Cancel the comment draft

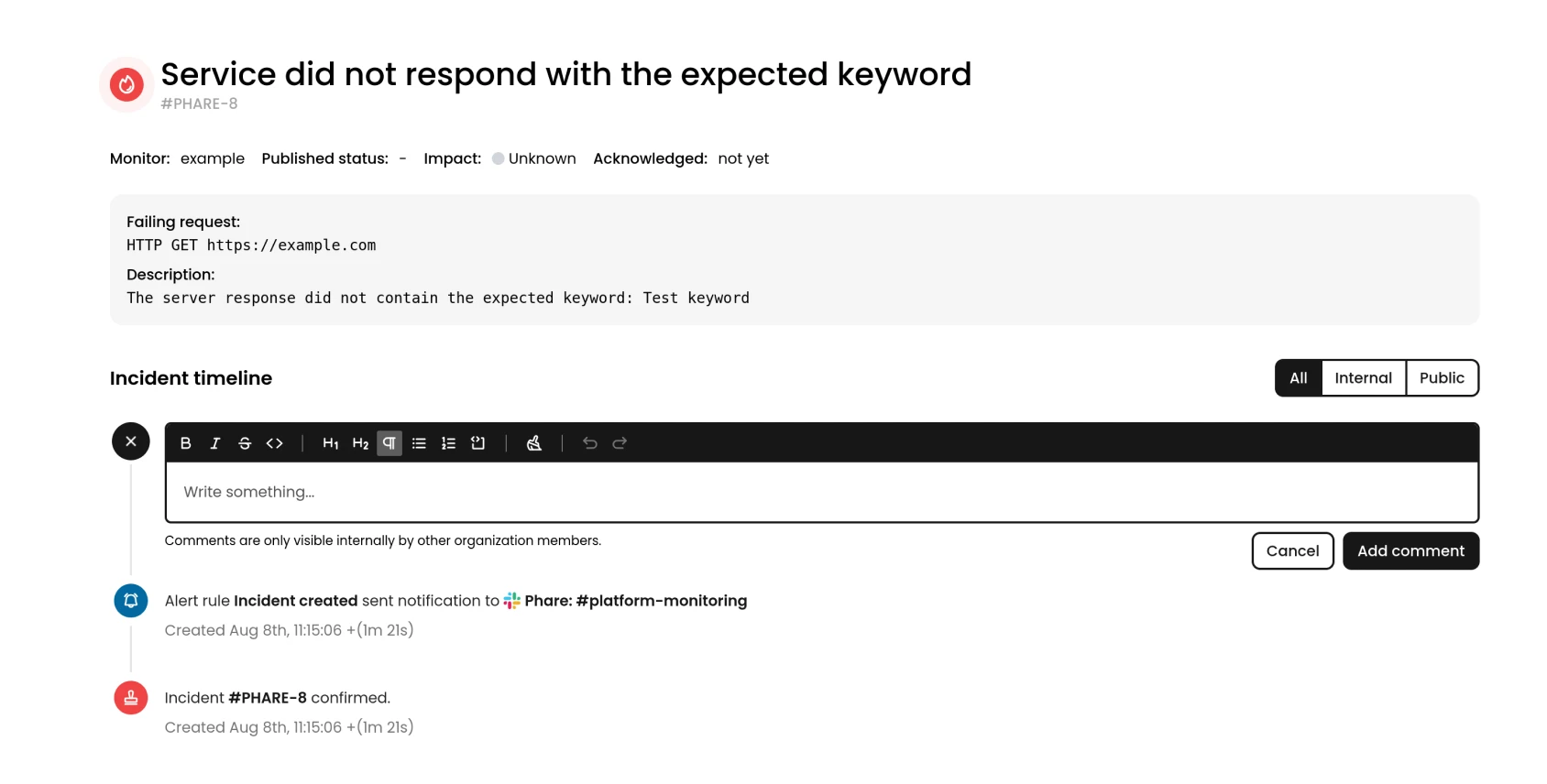pyautogui.click(x=1293, y=551)
